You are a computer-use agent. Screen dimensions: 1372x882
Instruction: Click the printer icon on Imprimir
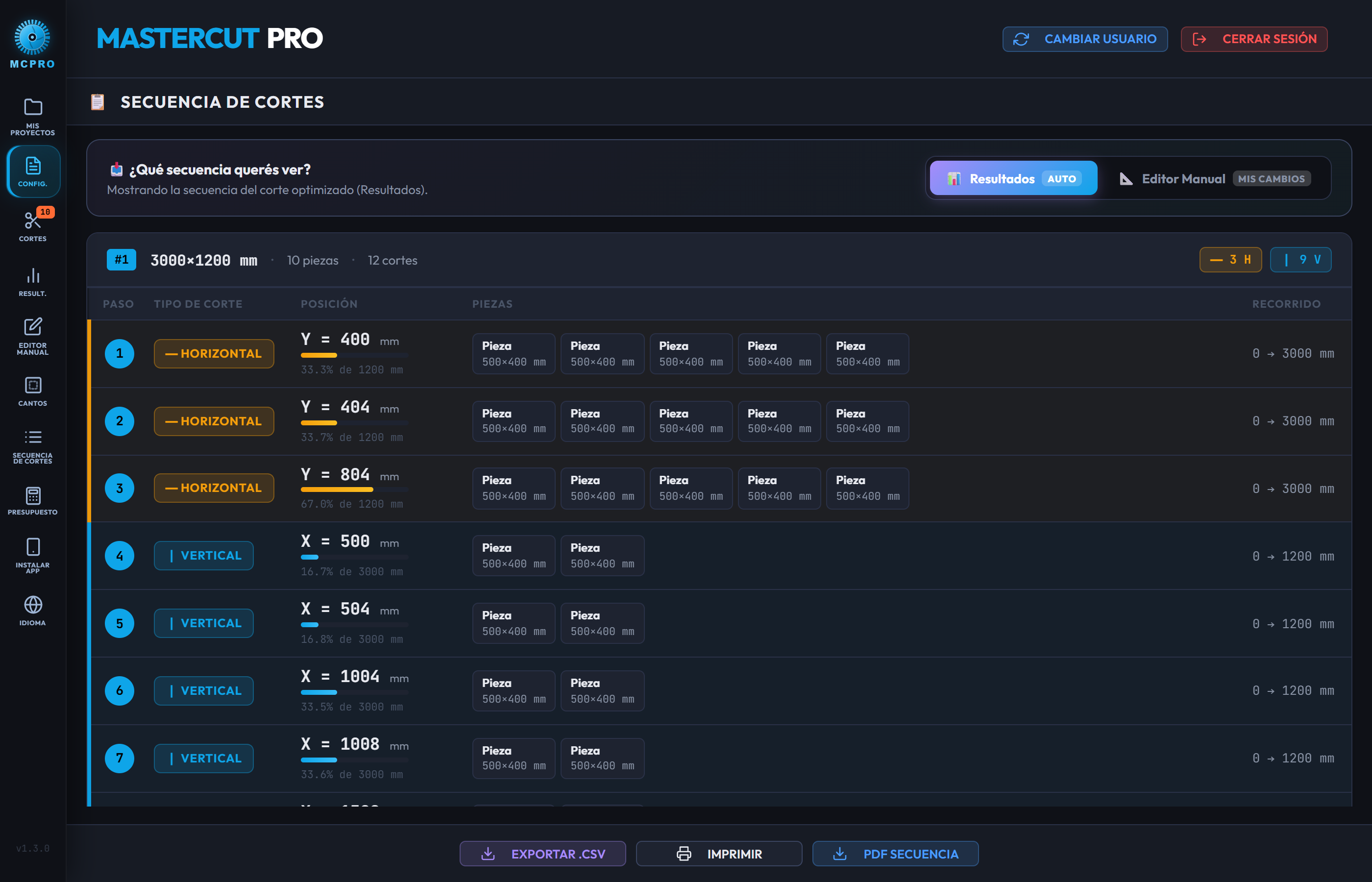(x=684, y=854)
